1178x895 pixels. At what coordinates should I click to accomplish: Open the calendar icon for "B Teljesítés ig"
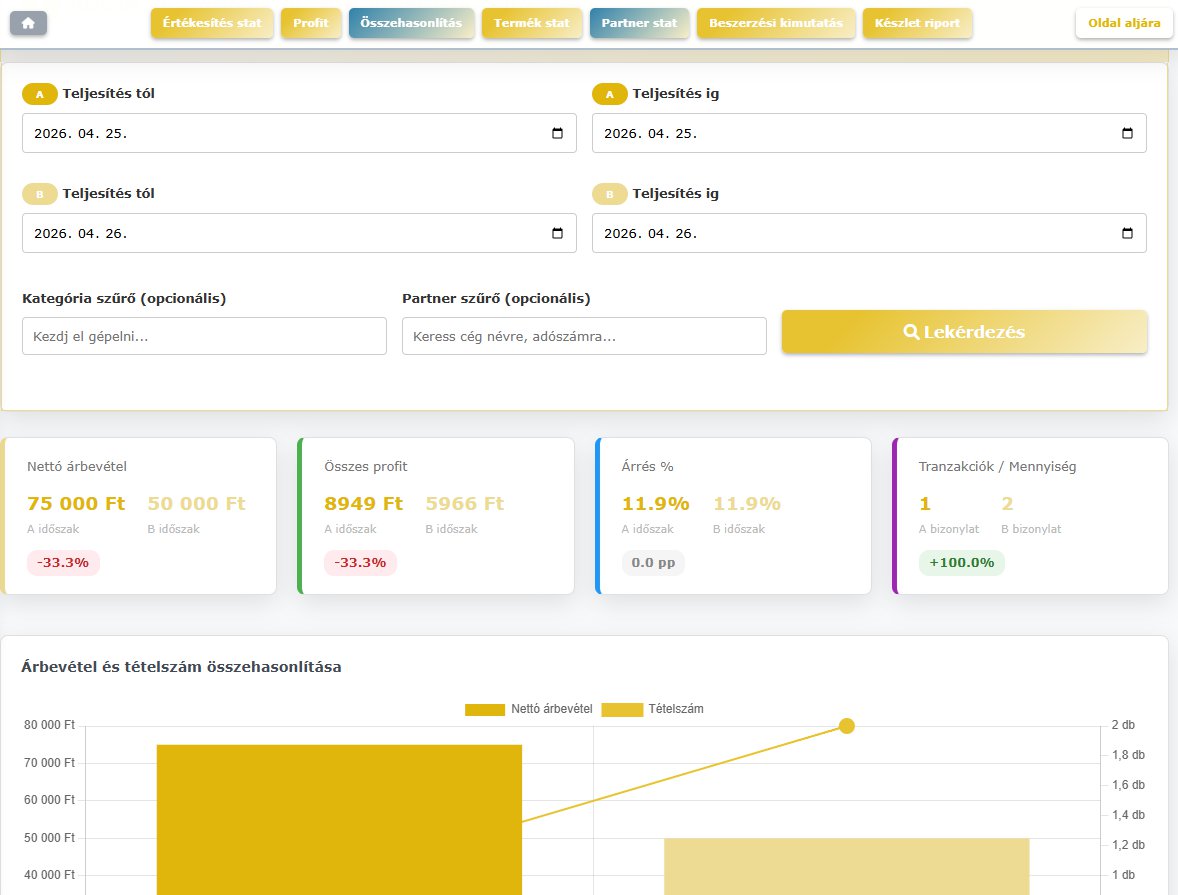(1128, 232)
